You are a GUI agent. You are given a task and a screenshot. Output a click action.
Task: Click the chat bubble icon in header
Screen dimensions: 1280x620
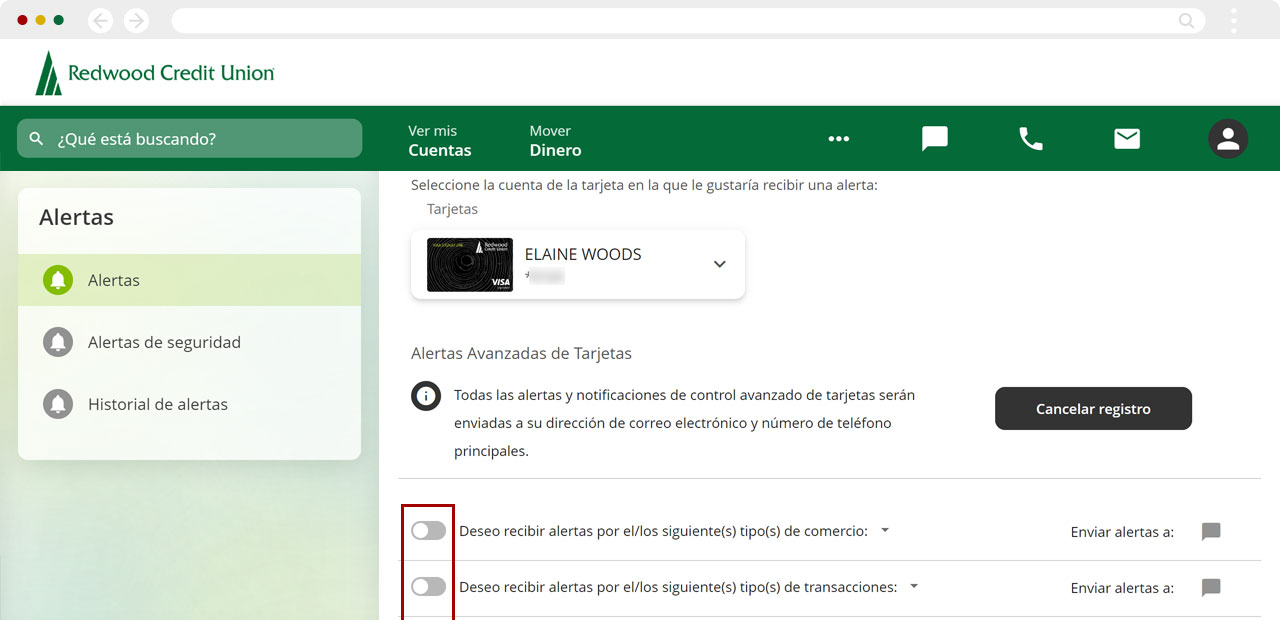coord(934,139)
